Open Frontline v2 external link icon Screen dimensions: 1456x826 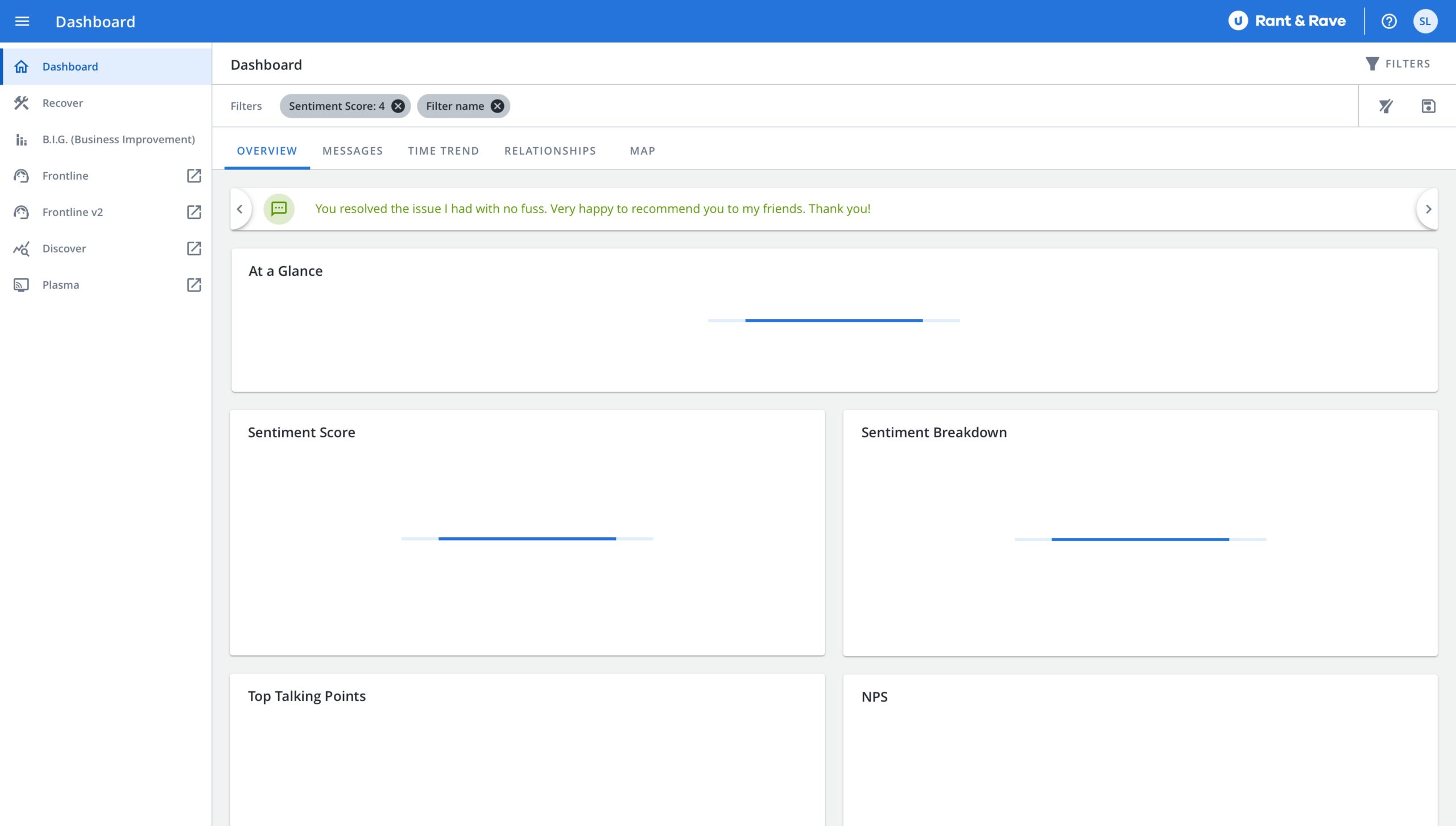[x=194, y=212]
